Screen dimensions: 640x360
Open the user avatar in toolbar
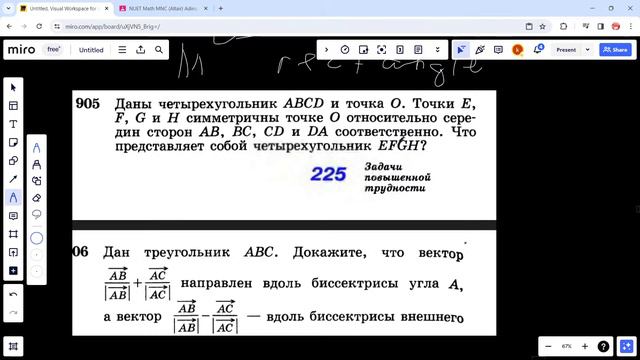(518, 50)
